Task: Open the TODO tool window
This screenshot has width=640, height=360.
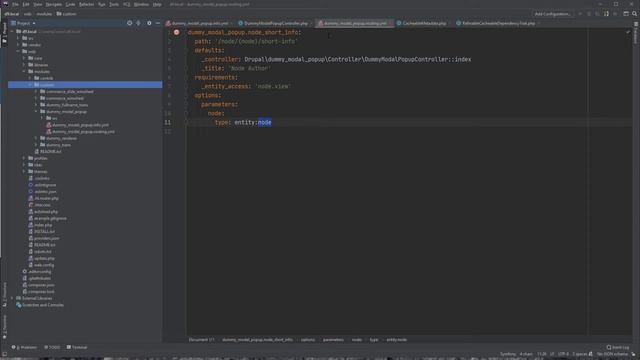Action: pos(52,347)
